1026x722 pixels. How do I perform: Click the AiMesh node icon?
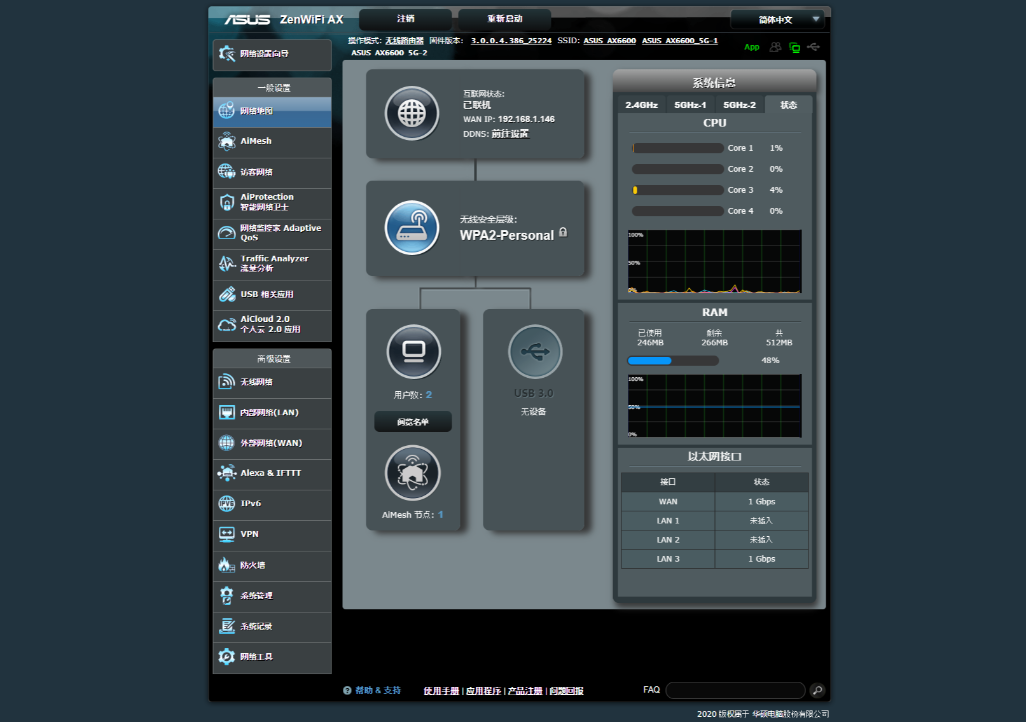click(x=412, y=473)
